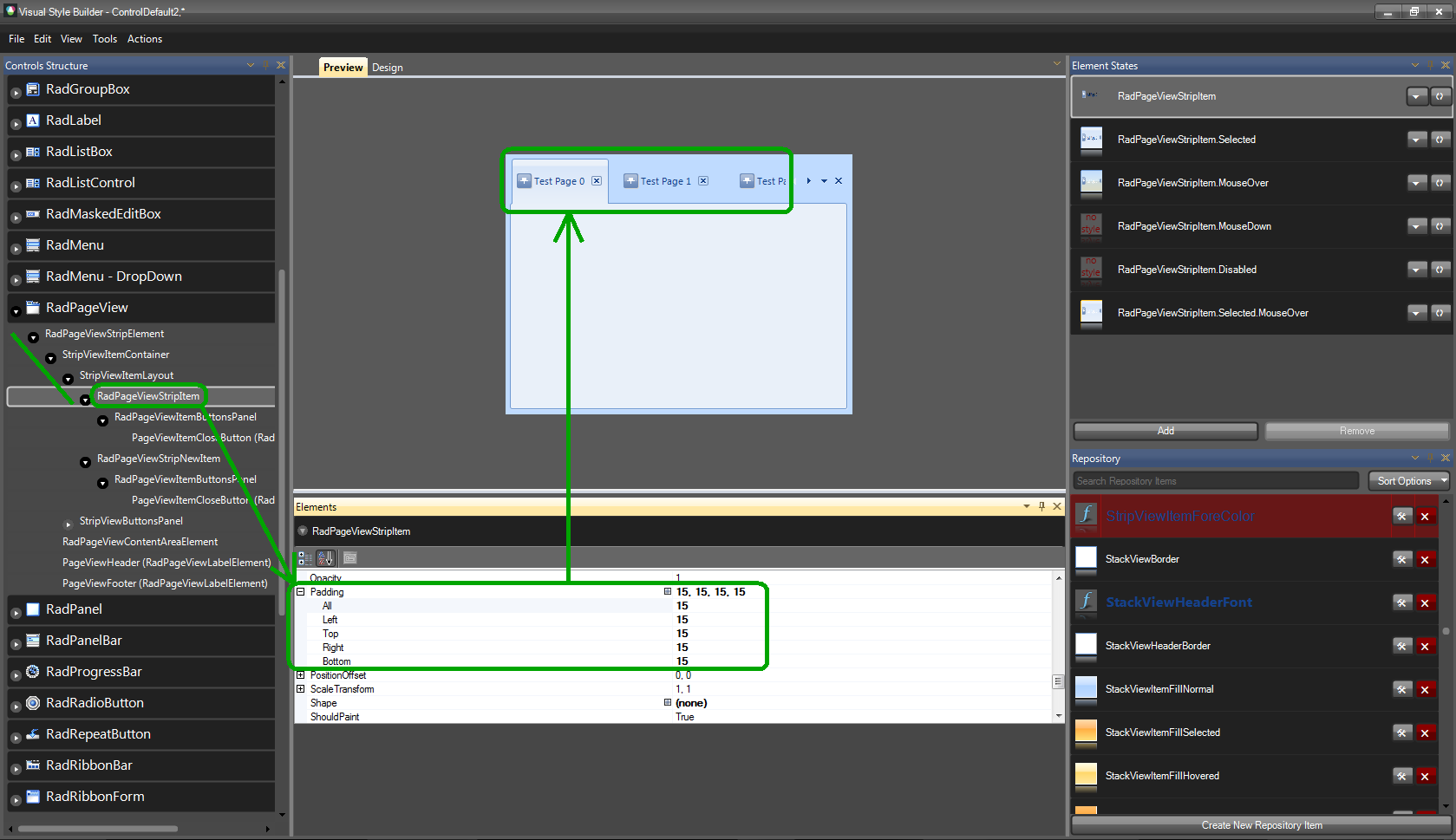Switch to the Design tab
The image size is (1456, 840).
pyautogui.click(x=388, y=68)
